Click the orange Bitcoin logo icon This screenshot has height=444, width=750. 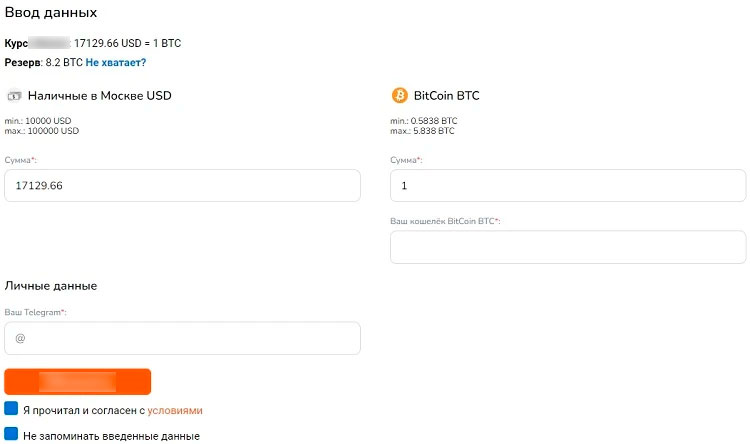399,96
